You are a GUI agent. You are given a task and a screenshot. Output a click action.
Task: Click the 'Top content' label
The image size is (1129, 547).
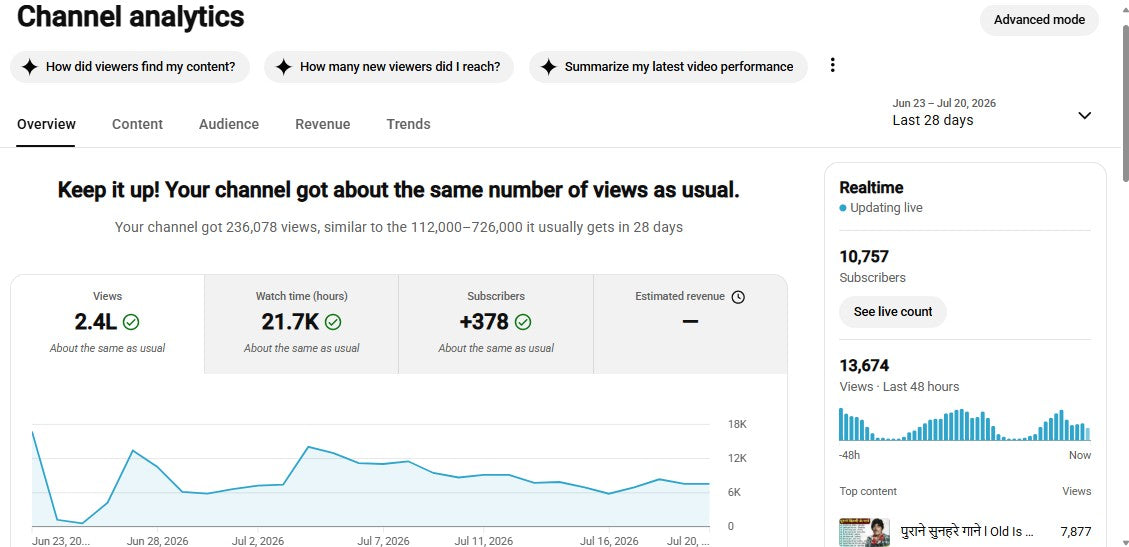(x=868, y=491)
